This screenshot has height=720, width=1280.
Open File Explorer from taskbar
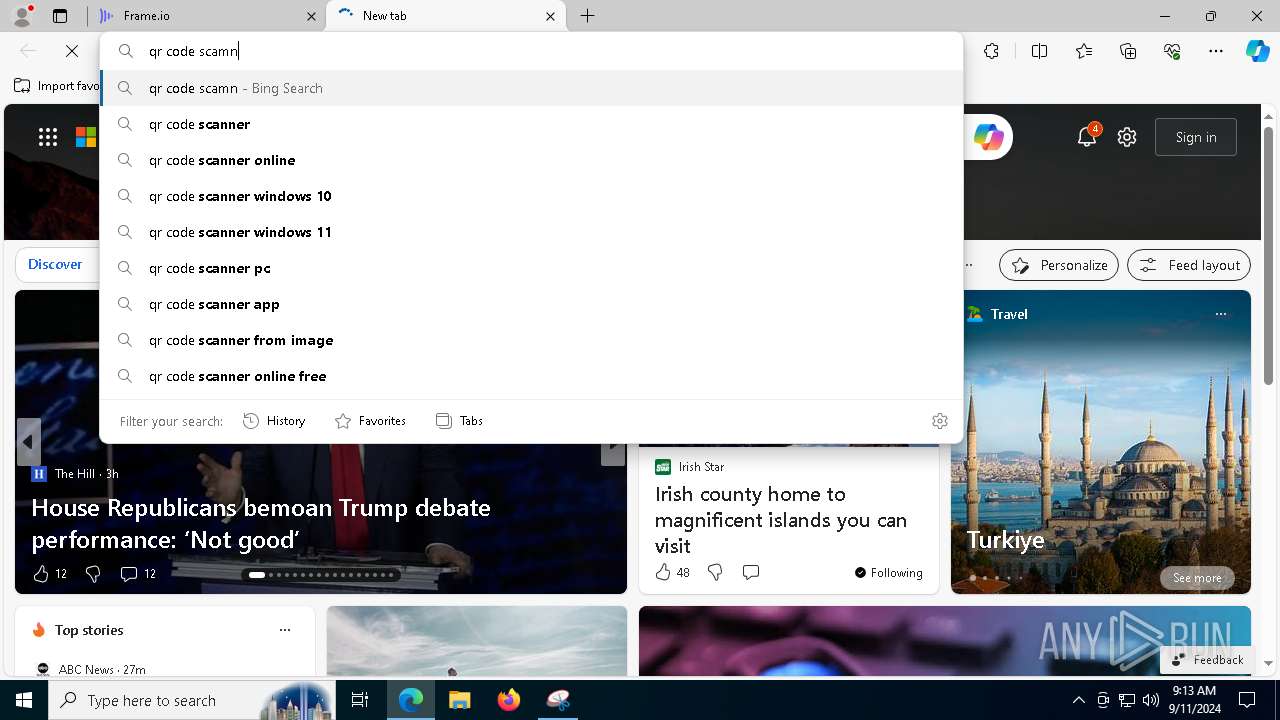(459, 700)
